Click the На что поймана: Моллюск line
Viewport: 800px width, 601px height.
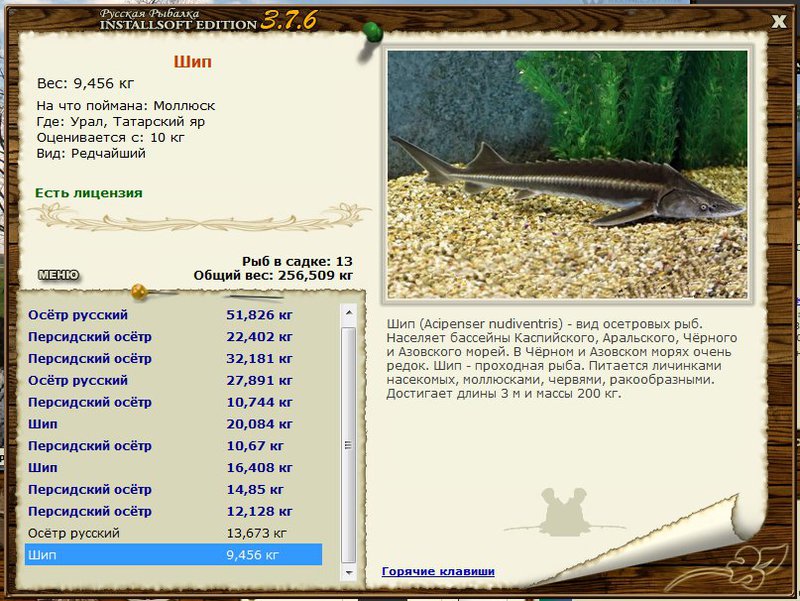click(x=126, y=106)
